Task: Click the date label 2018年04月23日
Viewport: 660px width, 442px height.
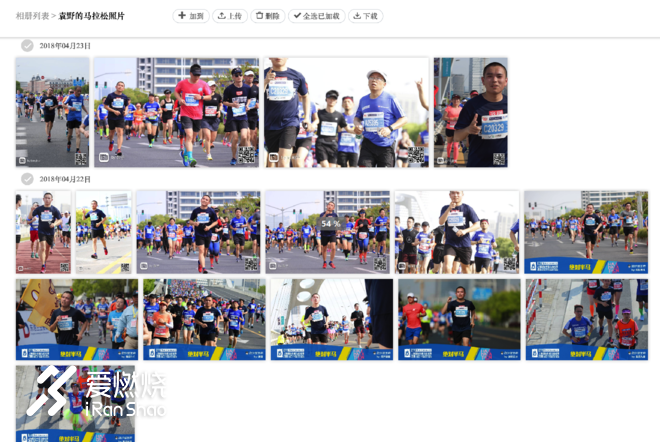Action: tap(65, 45)
